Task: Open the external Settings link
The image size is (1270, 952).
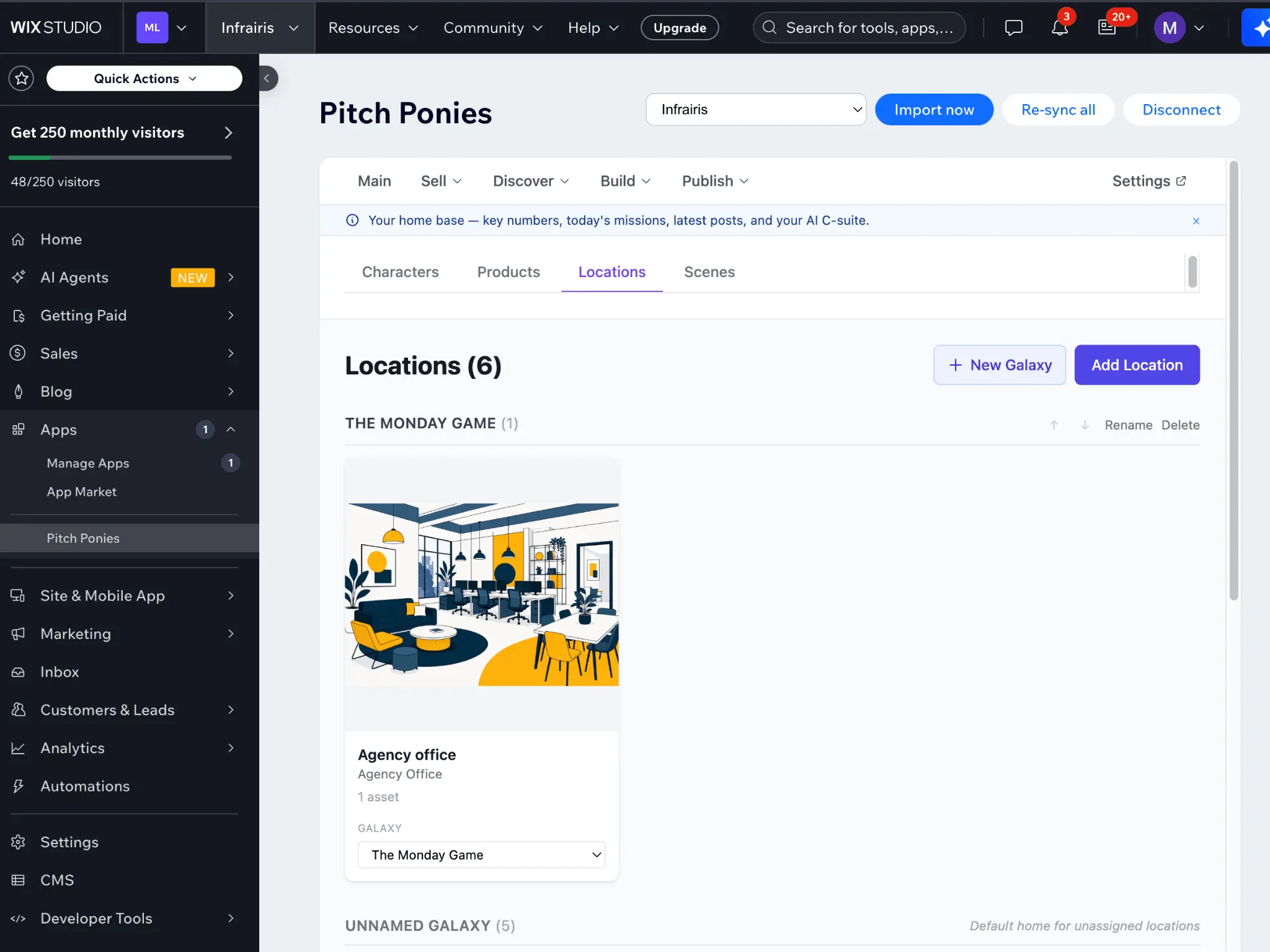Action: [x=1149, y=181]
